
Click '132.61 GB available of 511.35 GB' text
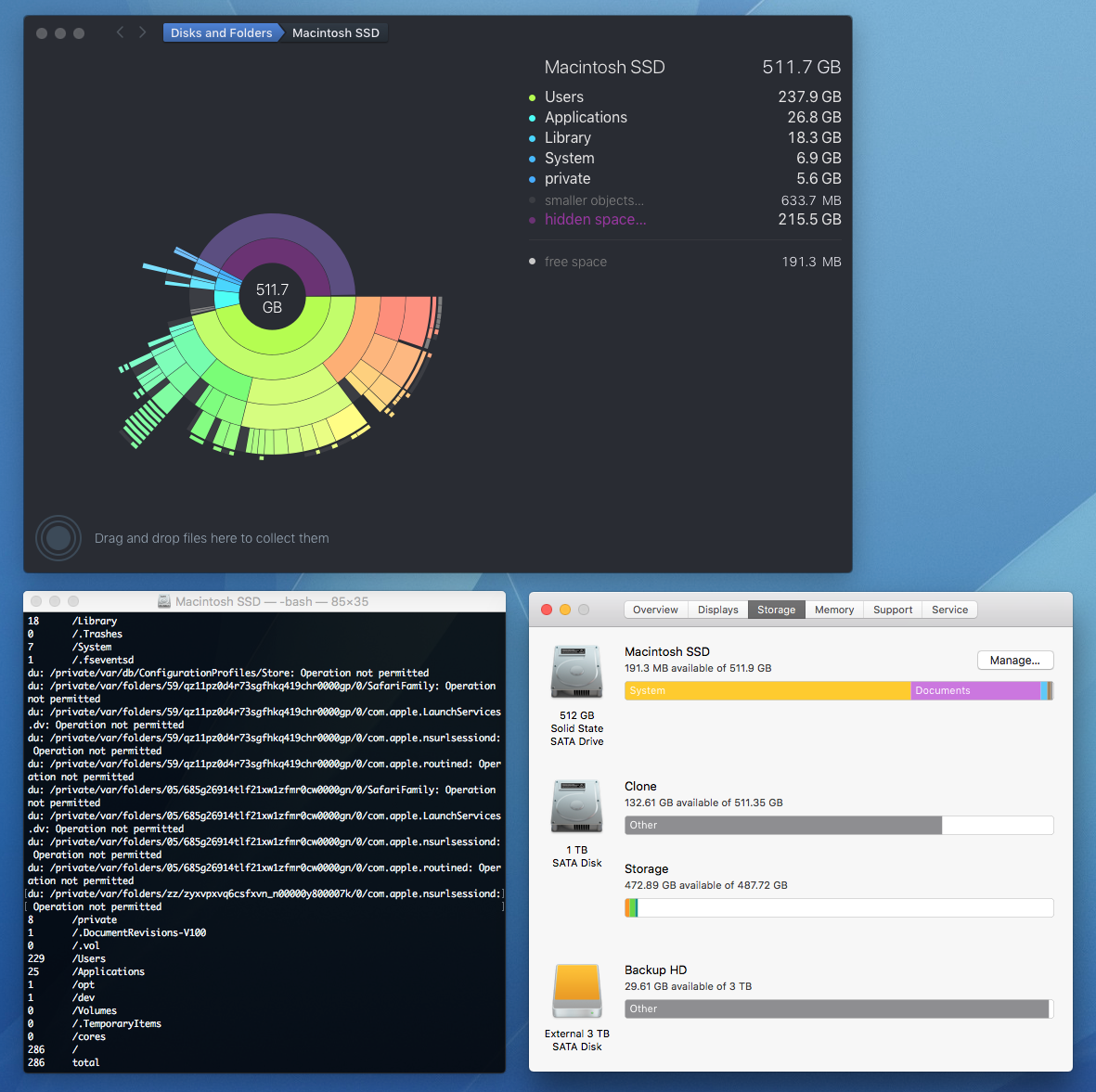703,803
